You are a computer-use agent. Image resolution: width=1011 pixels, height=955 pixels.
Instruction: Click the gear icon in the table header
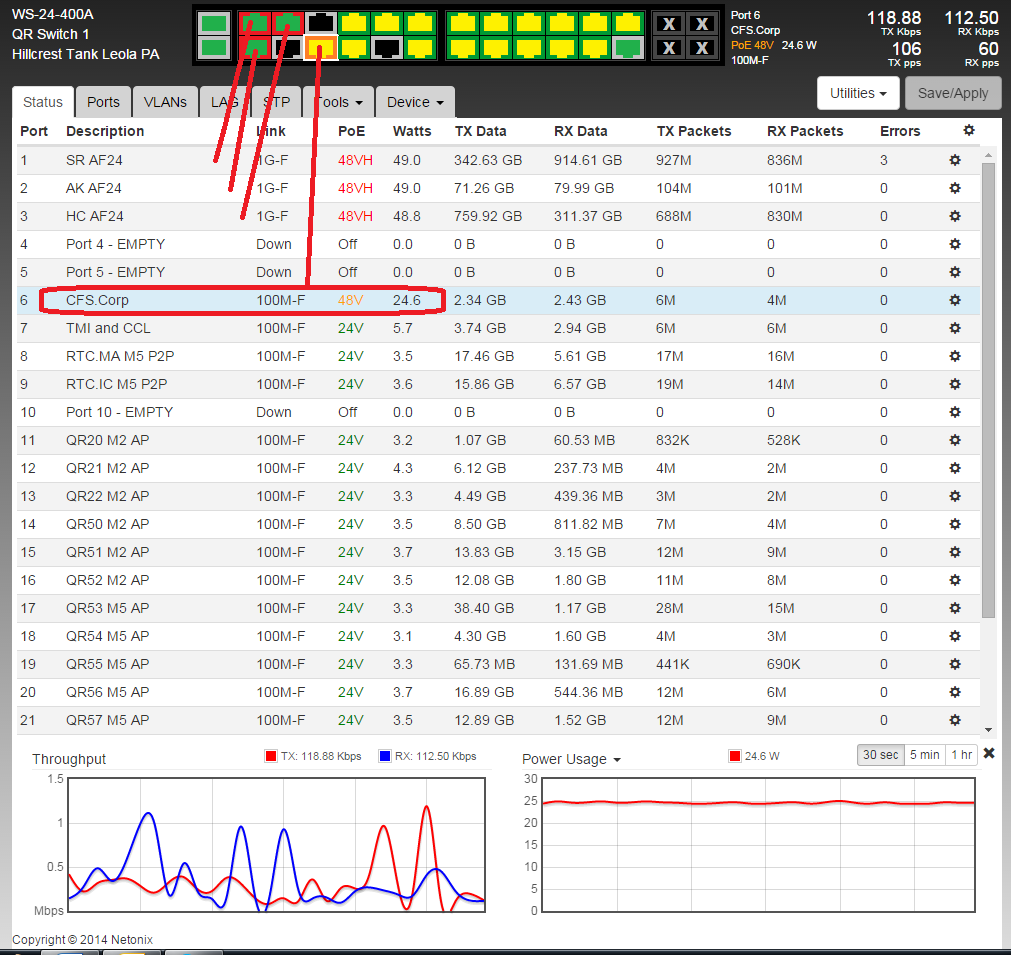968,130
